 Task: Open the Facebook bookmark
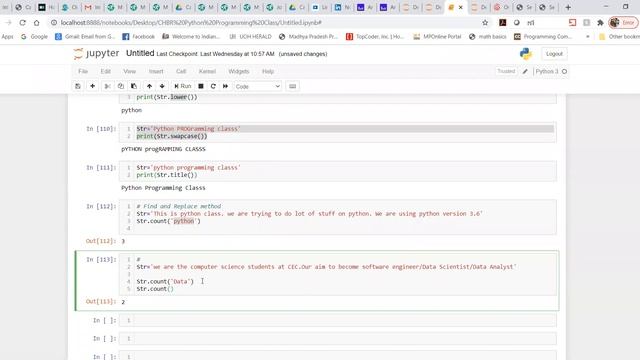pos(139,37)
